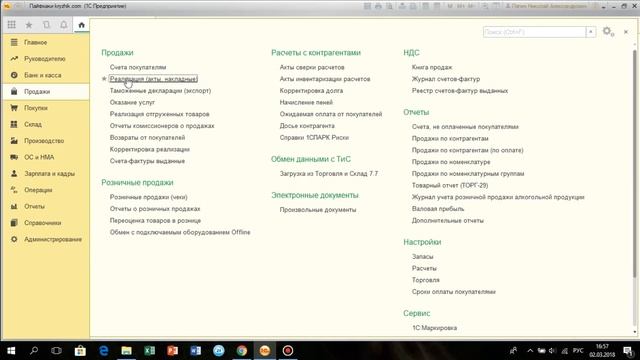The width and height of the screenshot is (640, 360).
Task: Click the Производство sidebar icon
Action: [14, 140]
